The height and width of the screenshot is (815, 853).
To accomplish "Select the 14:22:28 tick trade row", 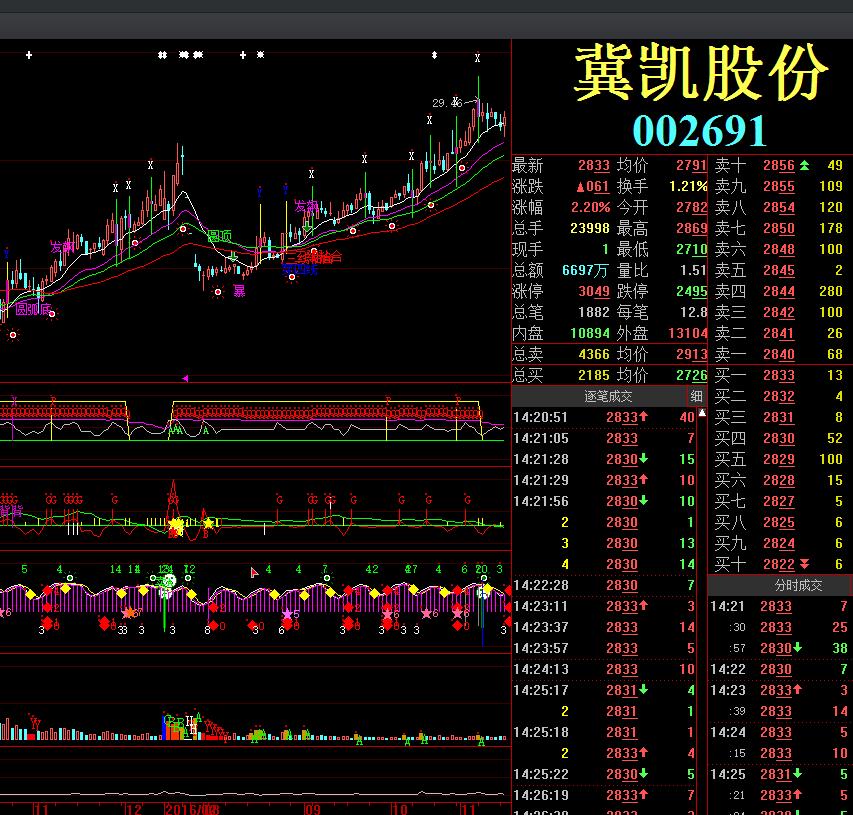I will [x=604, y=585].
